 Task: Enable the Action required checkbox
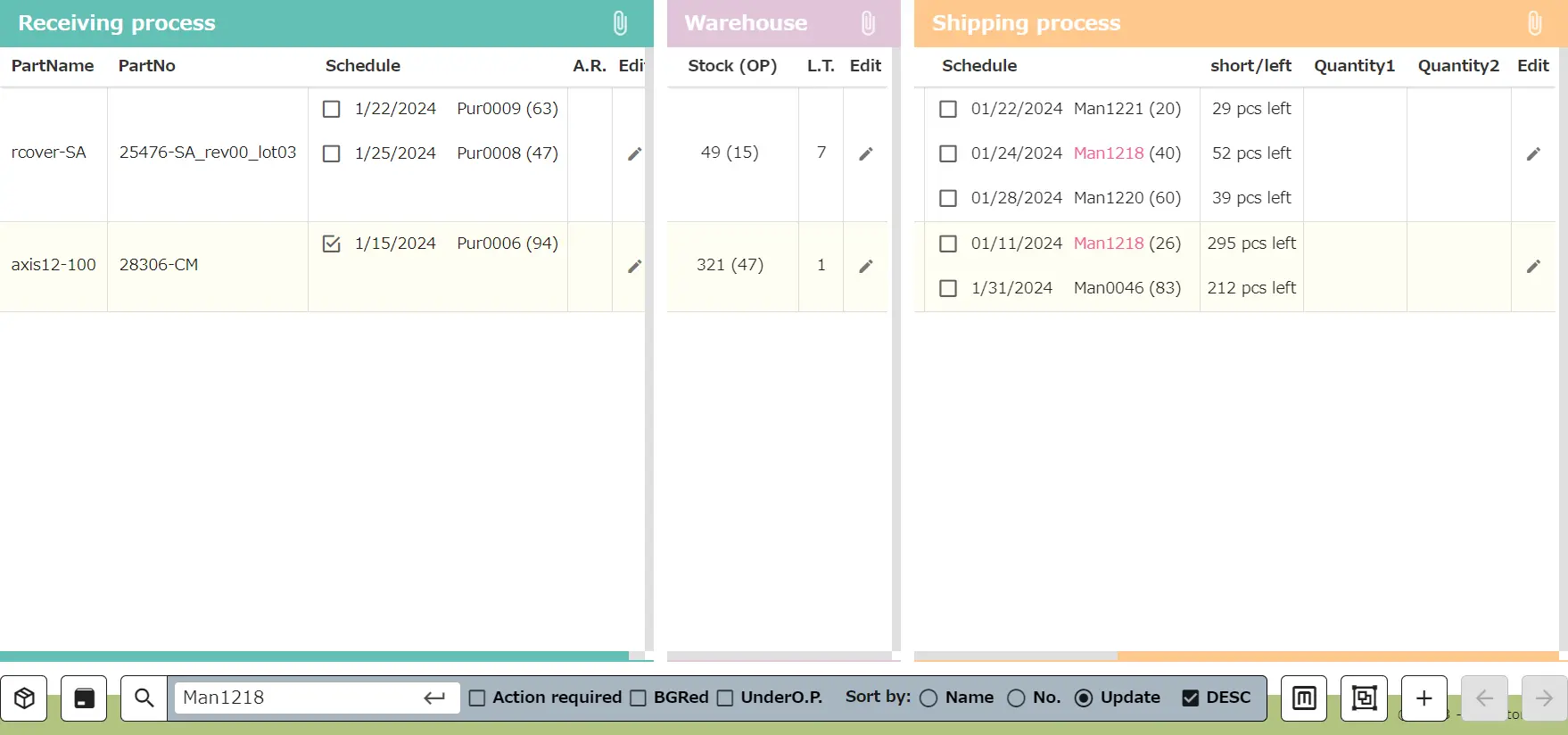click(477, 698)
